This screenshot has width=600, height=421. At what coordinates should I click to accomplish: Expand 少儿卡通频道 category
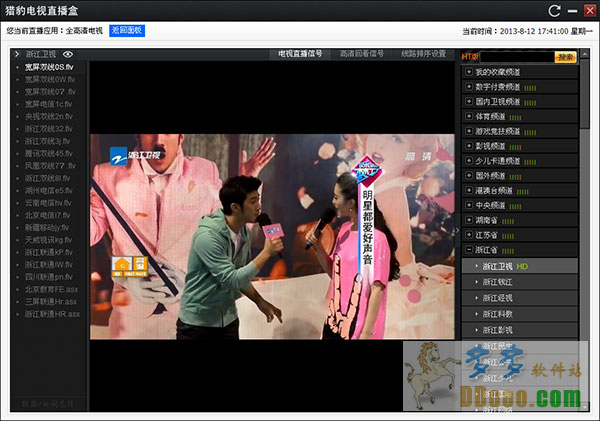[520, 161]
